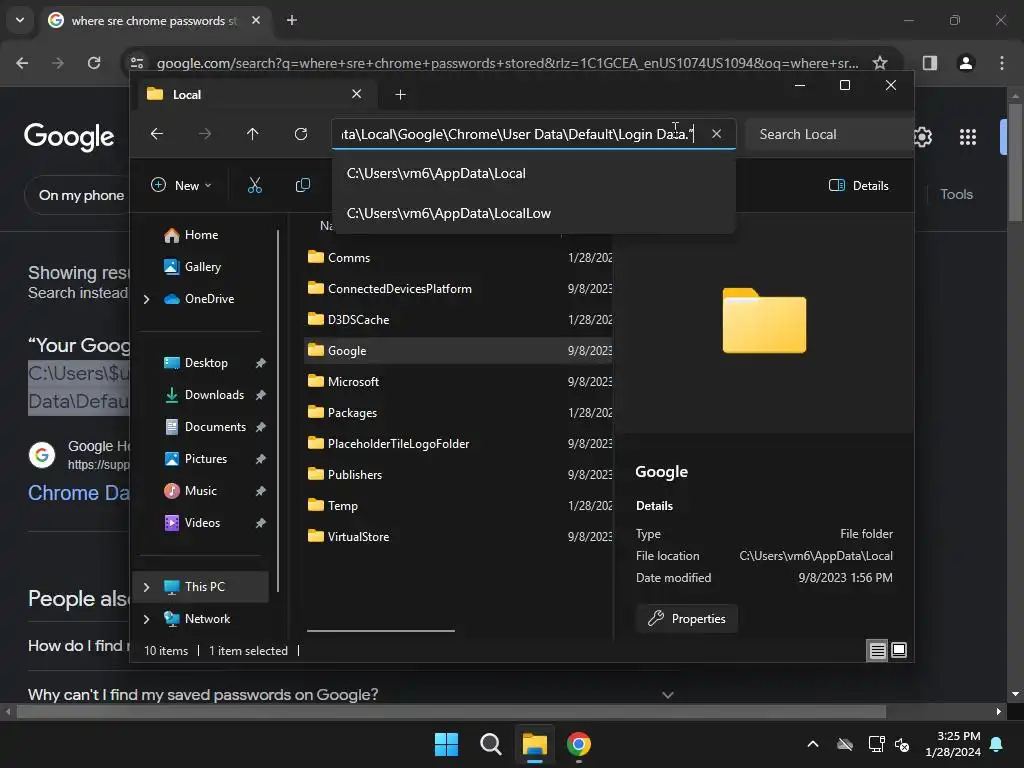Click the File Explorer forward arrow
Image resolution: width=1024 pixels, height=768 pixels.
(205, 134)
